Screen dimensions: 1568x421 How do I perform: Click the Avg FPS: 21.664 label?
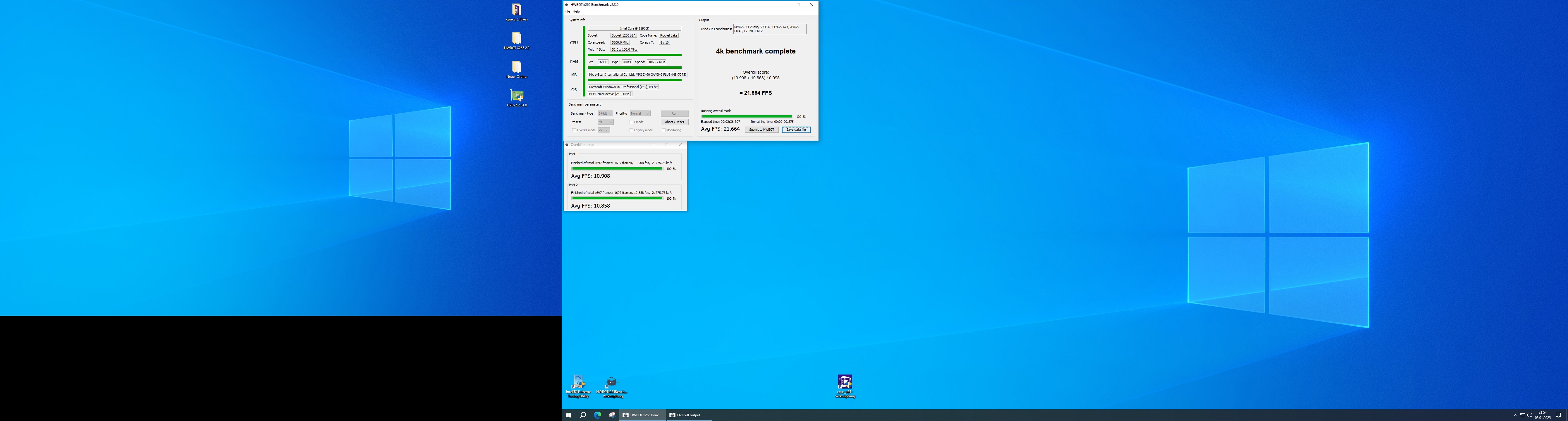(x=721, y=129)
